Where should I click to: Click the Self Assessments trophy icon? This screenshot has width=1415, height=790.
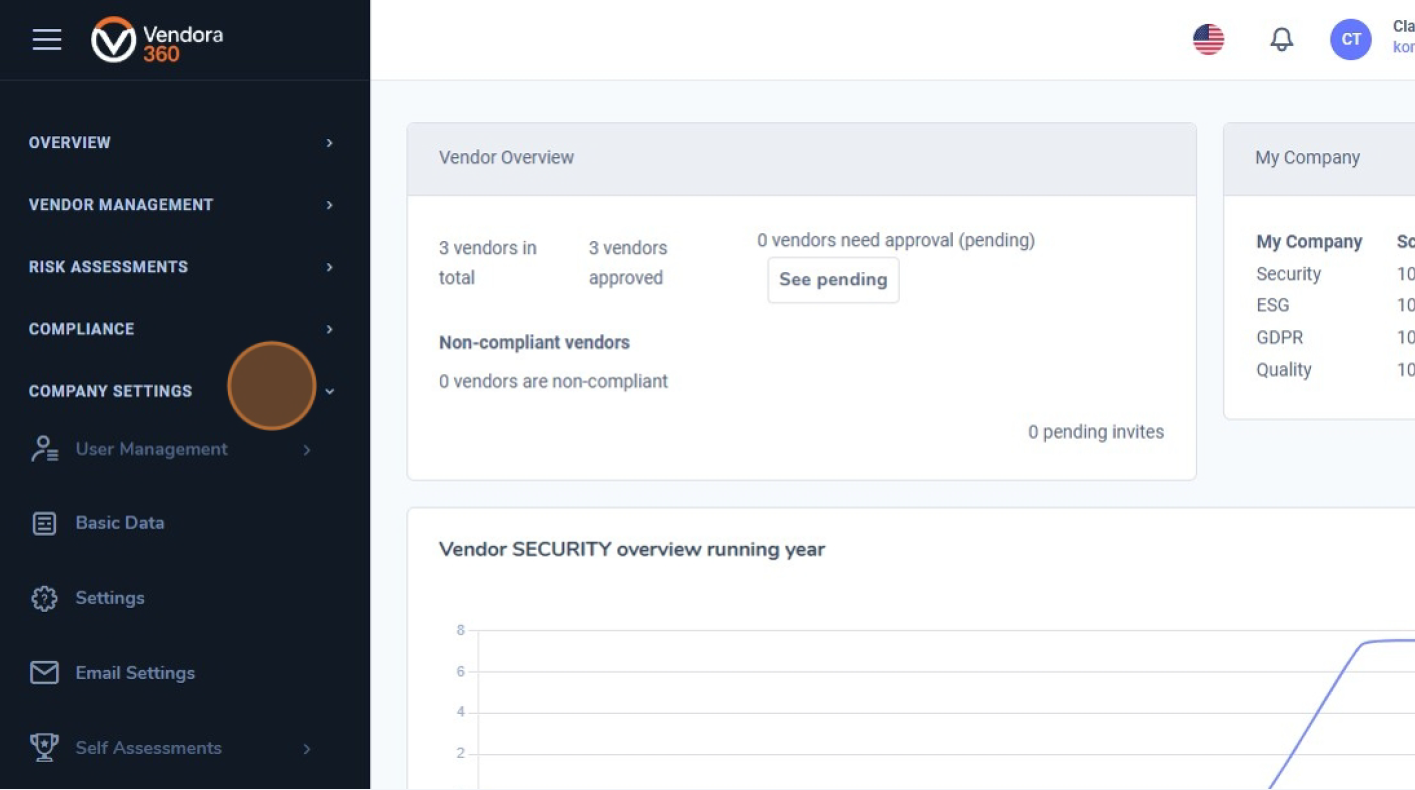pos(44,748)
